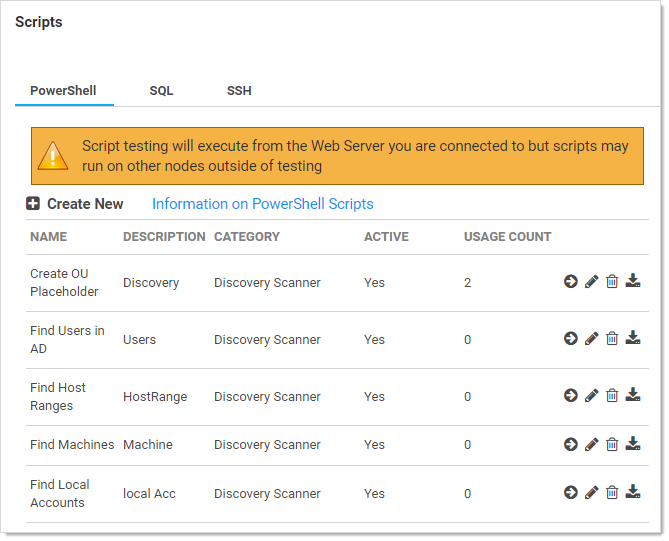Screen dimensions: 669x541
Task: Click the USAGE COUNT column header
Action: pyautogui.click(x=507, y=237)
